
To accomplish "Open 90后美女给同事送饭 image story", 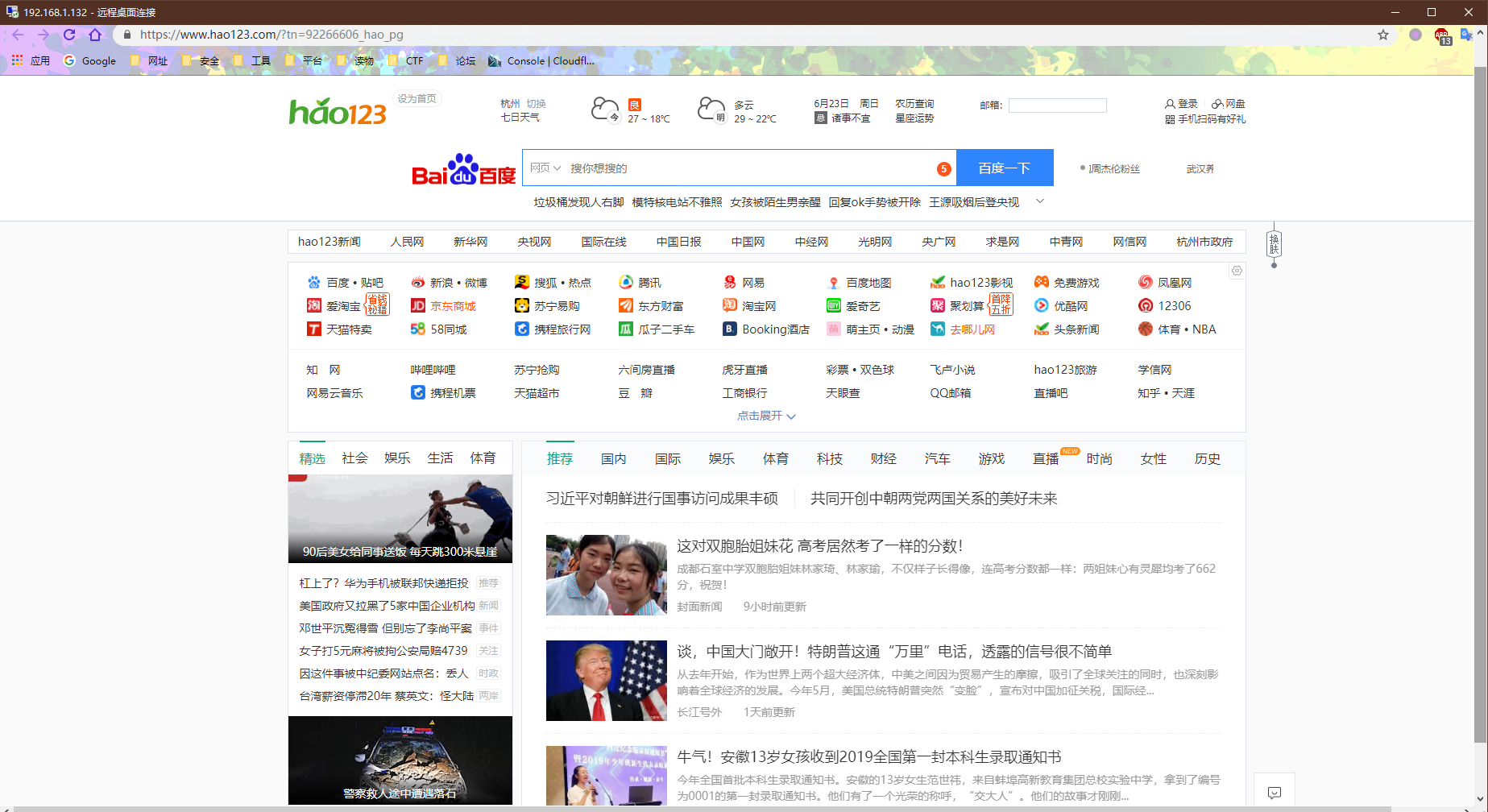I will (400, 519).
